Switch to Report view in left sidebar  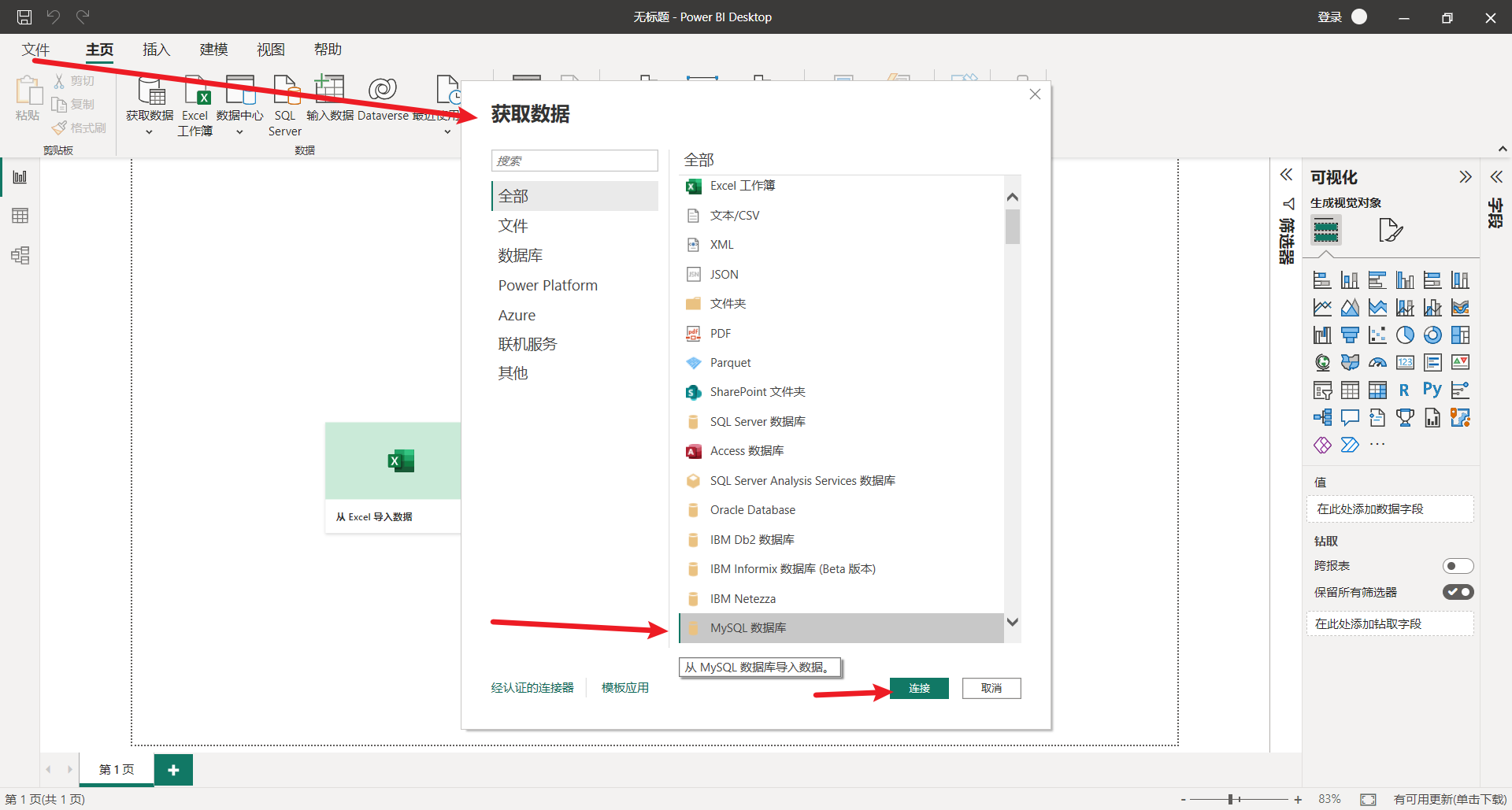20,177
